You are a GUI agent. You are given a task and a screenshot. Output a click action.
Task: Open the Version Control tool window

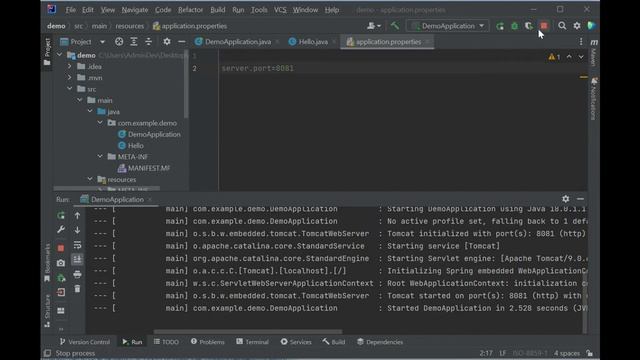tap(84, 342)
